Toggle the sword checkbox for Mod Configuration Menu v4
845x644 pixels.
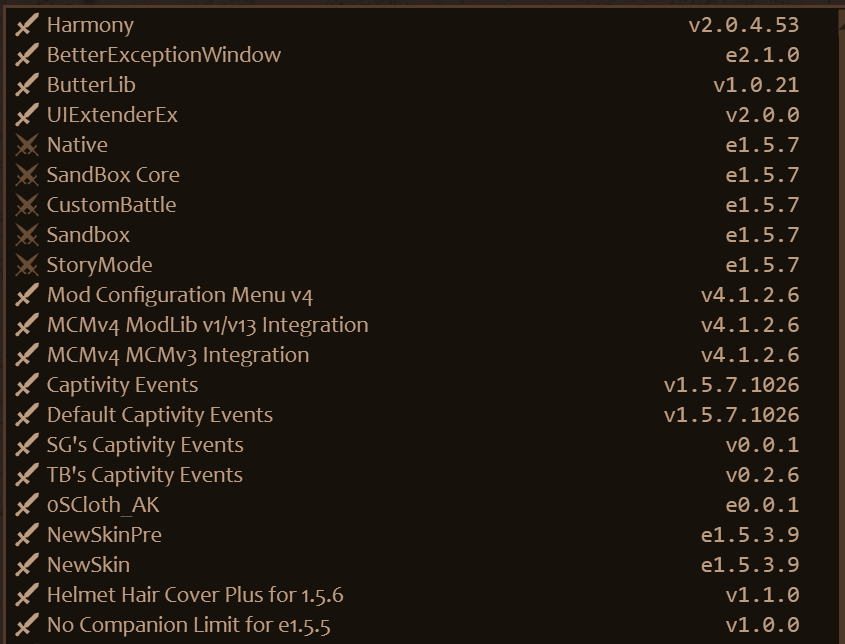pos(27,295)
